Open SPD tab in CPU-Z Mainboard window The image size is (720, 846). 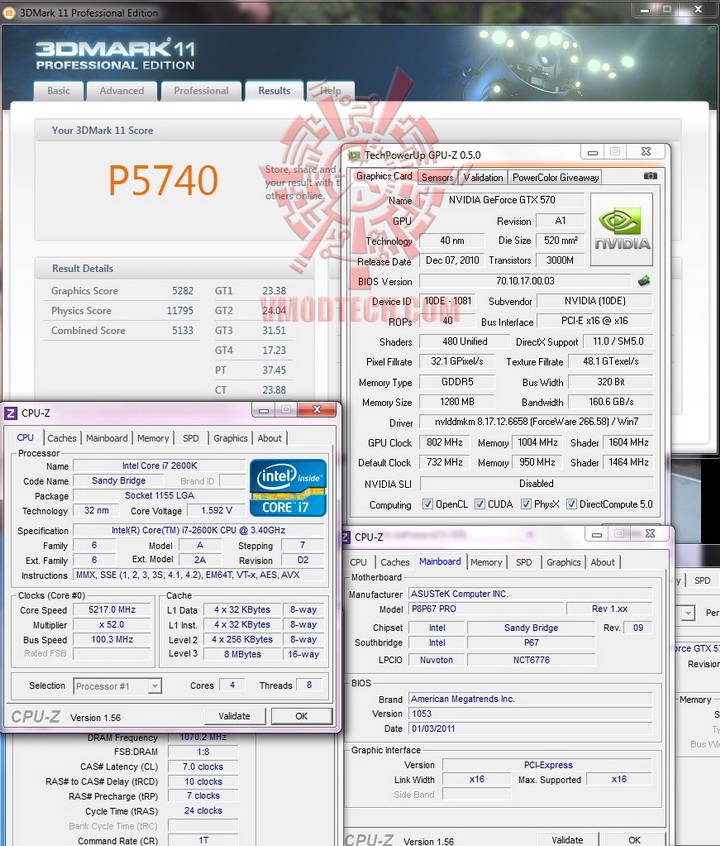click(524, 562)
